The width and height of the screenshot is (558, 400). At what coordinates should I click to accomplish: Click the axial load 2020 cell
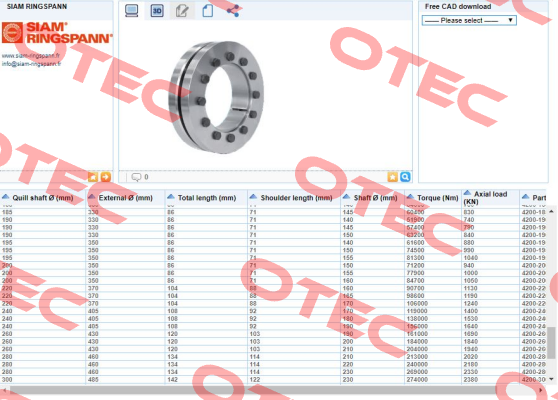(470, 357)
